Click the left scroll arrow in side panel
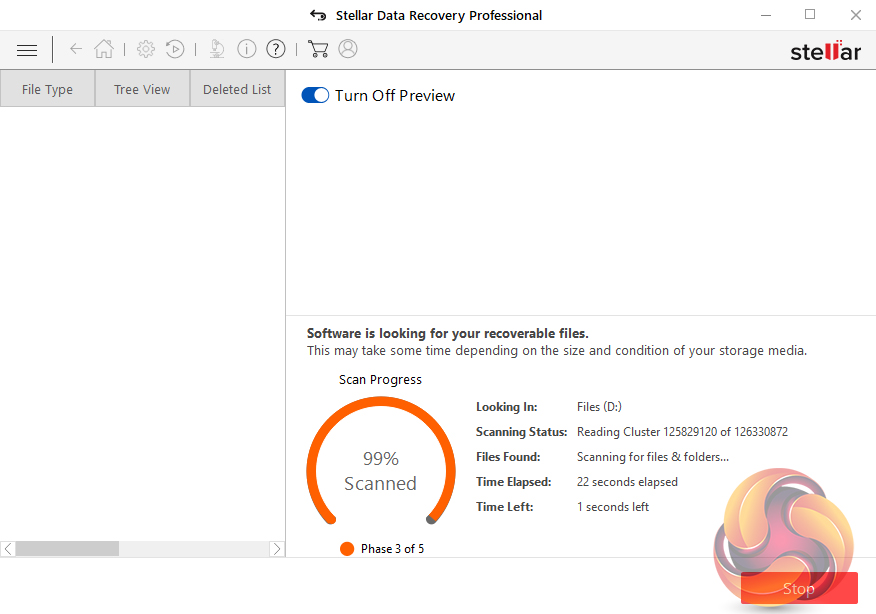 tap(8, 549)
